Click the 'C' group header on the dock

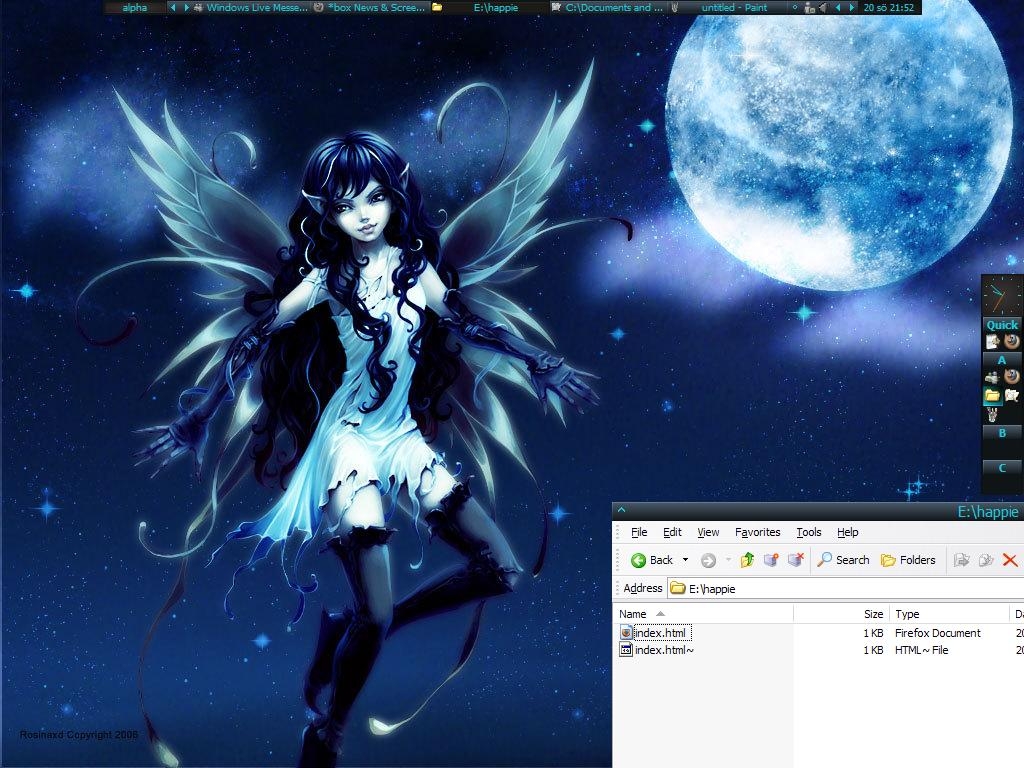(x=1002, y=468)
